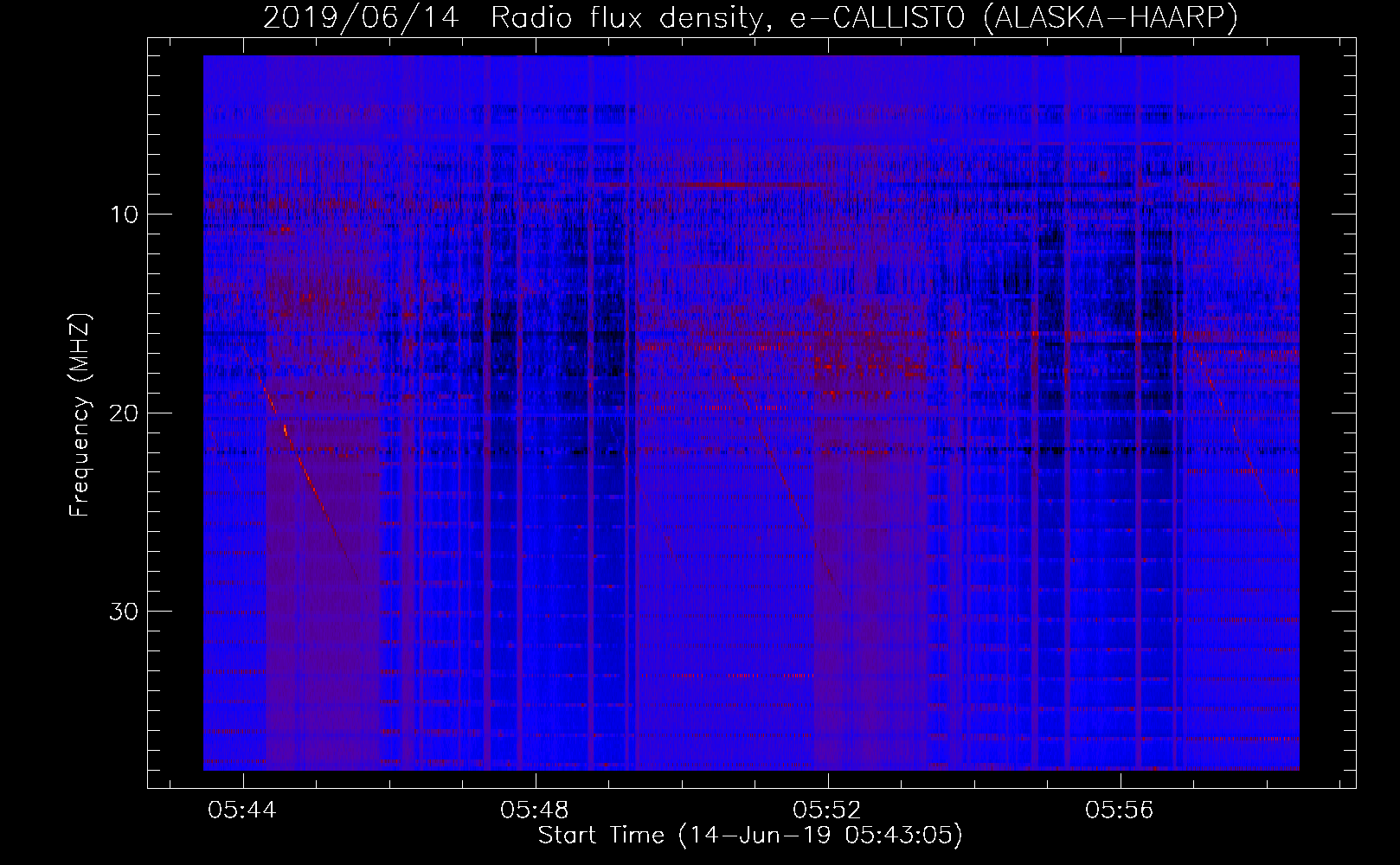
Task: Click the '10' frequency tick label
Action: coord(125,214)
